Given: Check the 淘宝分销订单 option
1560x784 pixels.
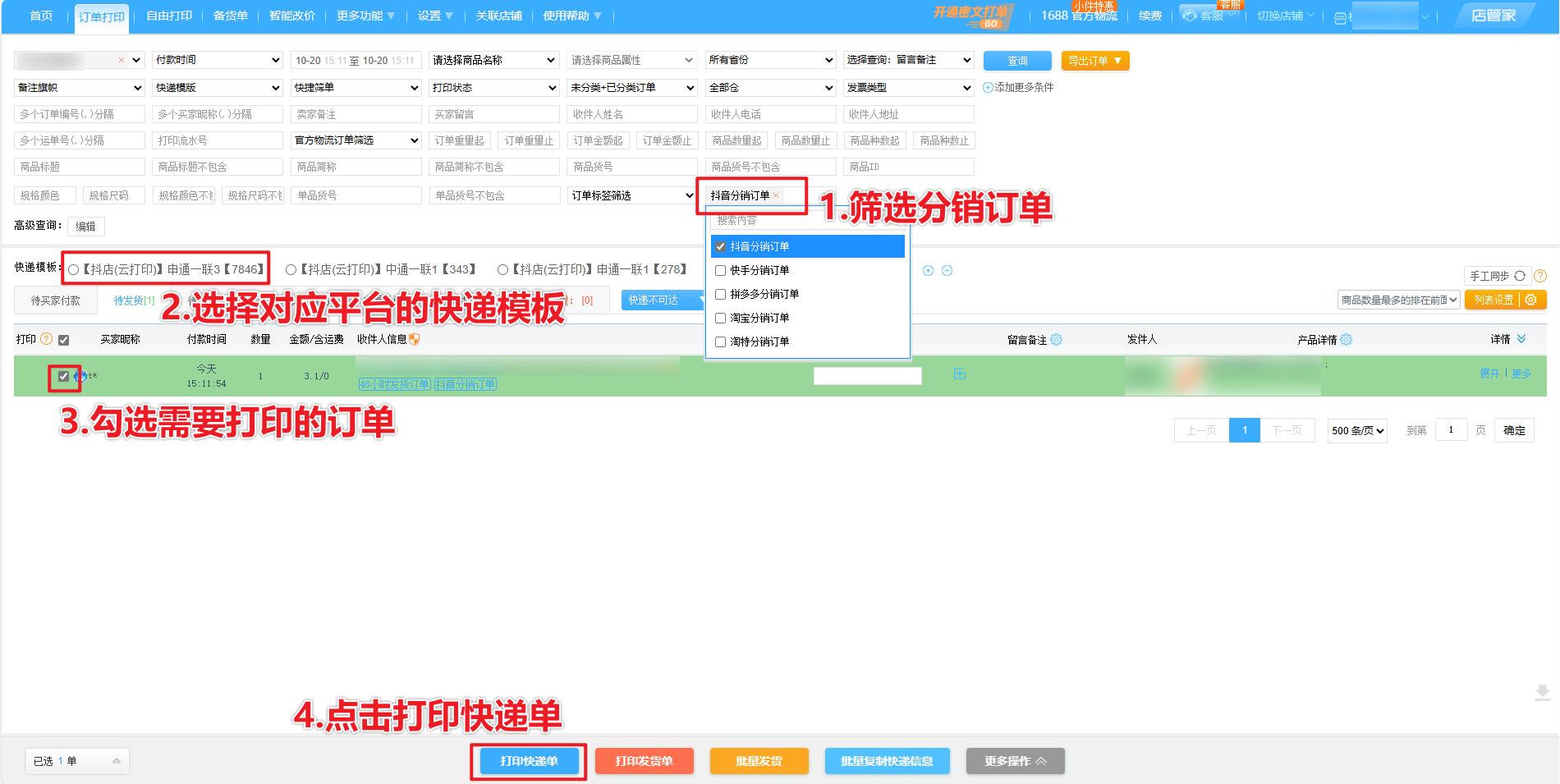Looking at the screenshot, I should click(720, 318).
